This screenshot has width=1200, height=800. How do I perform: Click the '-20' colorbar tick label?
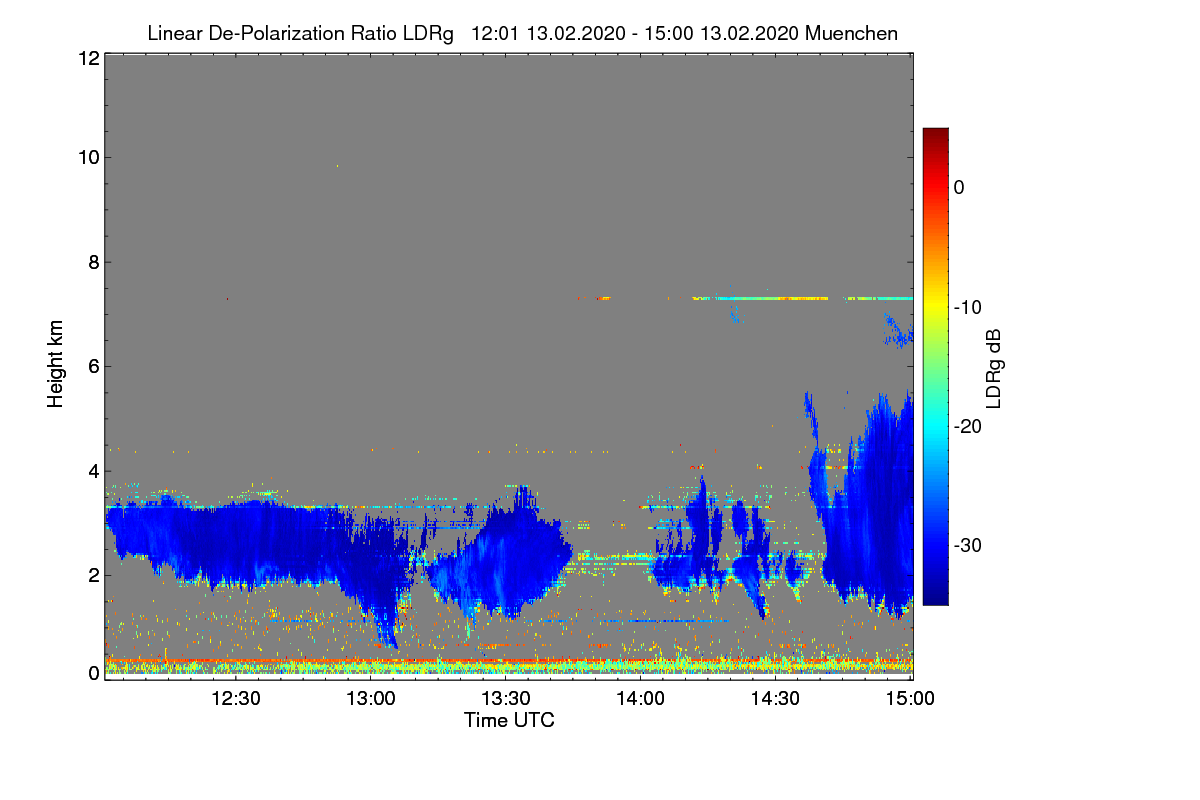click(x=966, y=426)
